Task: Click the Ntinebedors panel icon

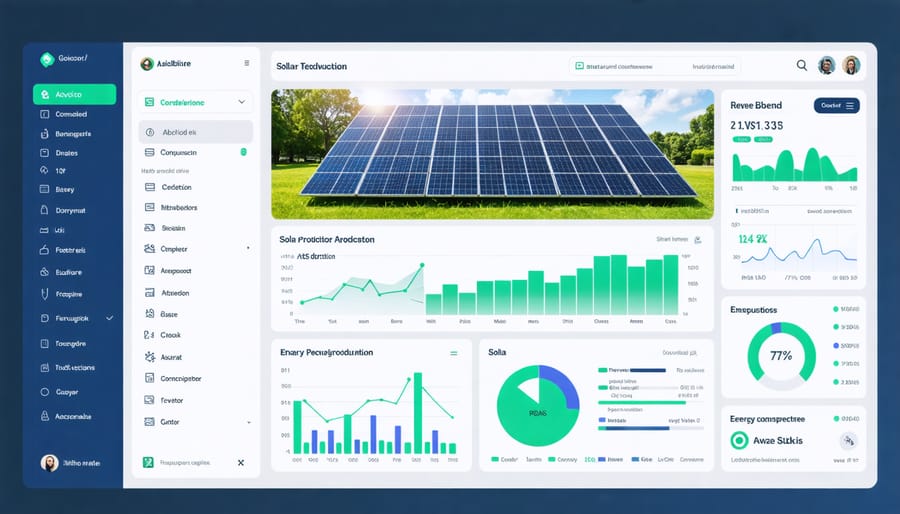Action: [x=150, y=207]
